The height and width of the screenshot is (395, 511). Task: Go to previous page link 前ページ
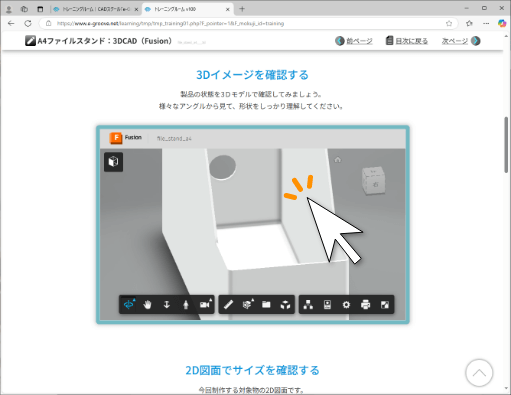tap(359, 41)
